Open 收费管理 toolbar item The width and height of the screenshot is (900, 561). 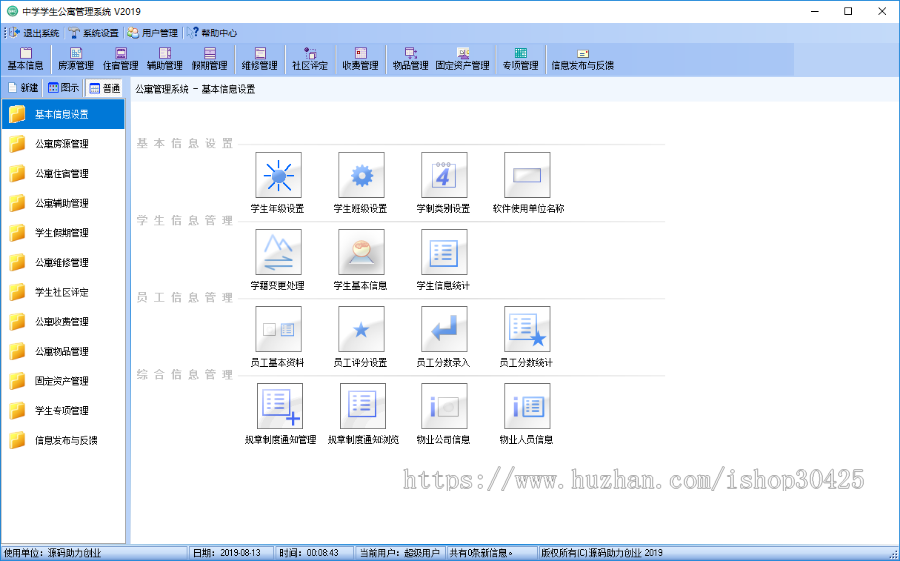(360, 59)
